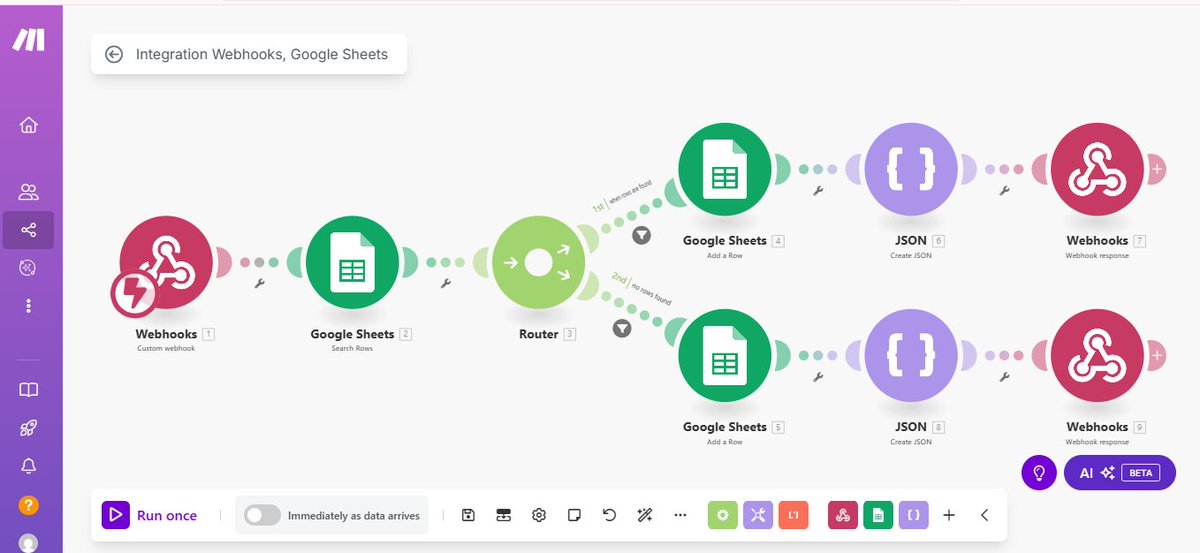Open the Home page from the sidebar
This screenshot has height=553, width=1200.
point(28,125)
